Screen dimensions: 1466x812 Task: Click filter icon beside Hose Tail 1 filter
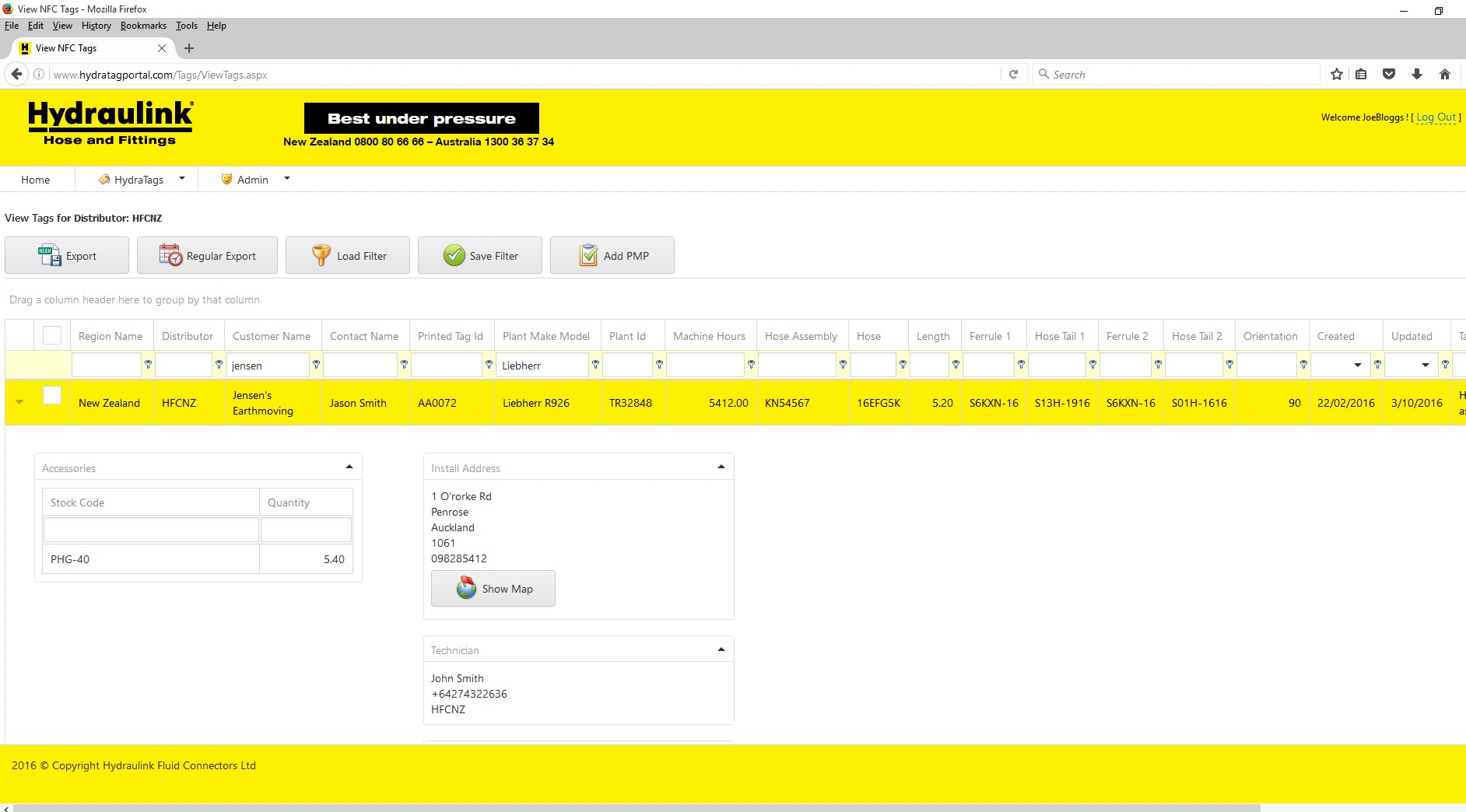[1092, 365]
